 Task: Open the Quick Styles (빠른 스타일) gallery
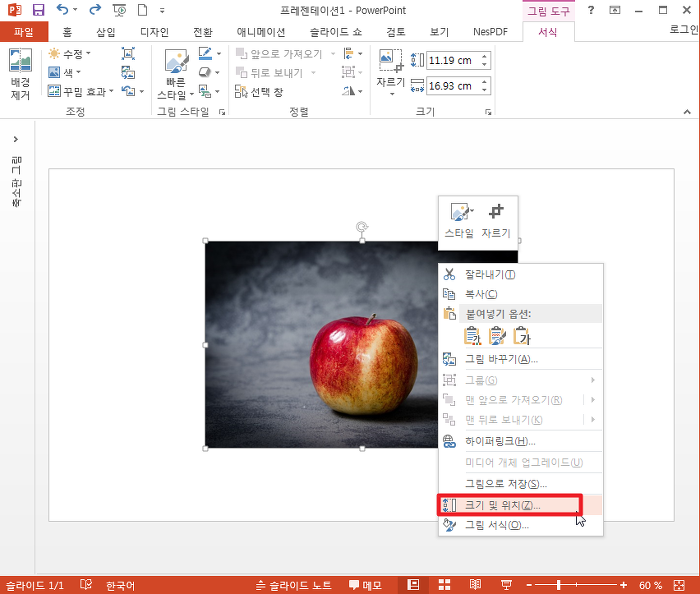(x=176, y=74)
